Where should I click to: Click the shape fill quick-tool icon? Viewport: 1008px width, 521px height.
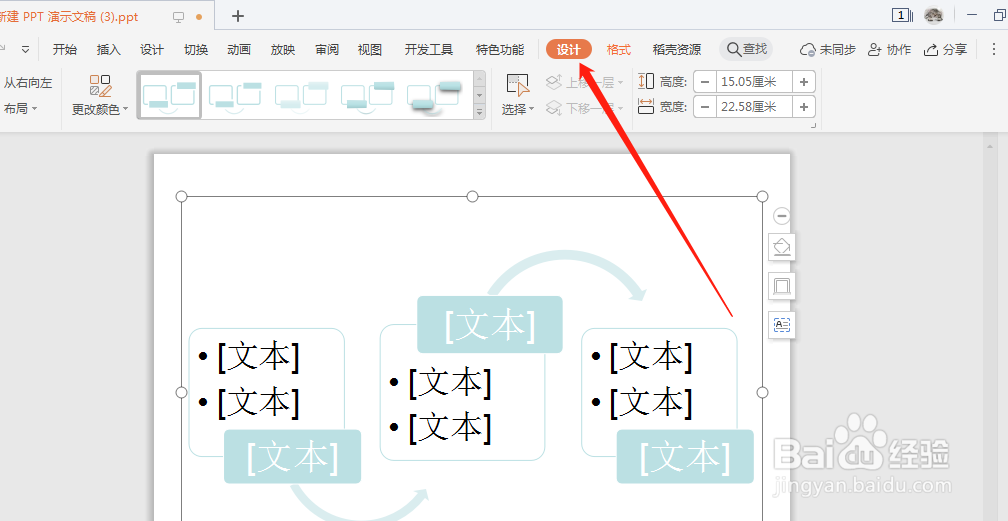[x=782, y=247]
